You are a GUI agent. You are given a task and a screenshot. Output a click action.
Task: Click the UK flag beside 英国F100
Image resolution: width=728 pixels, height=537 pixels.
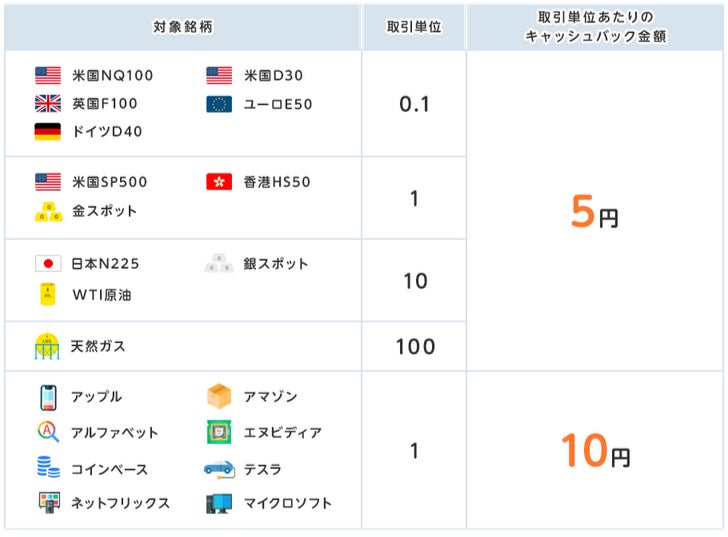tap(48, 103)
